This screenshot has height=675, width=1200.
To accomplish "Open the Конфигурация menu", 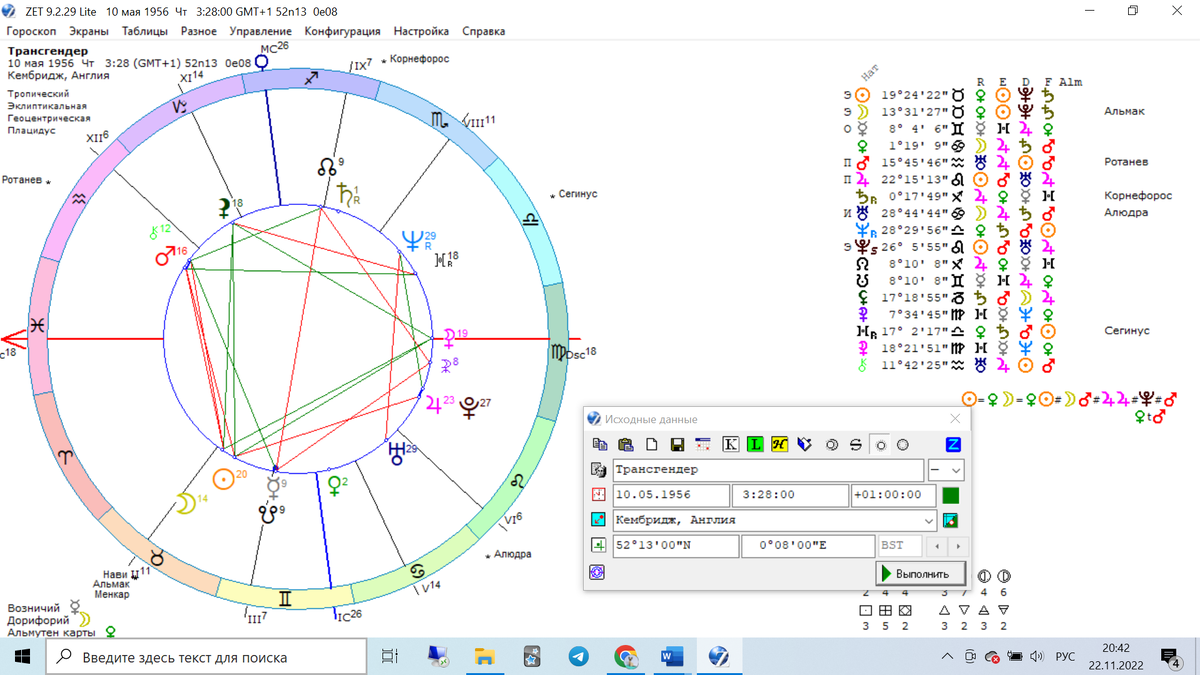I will pos(342,31).
